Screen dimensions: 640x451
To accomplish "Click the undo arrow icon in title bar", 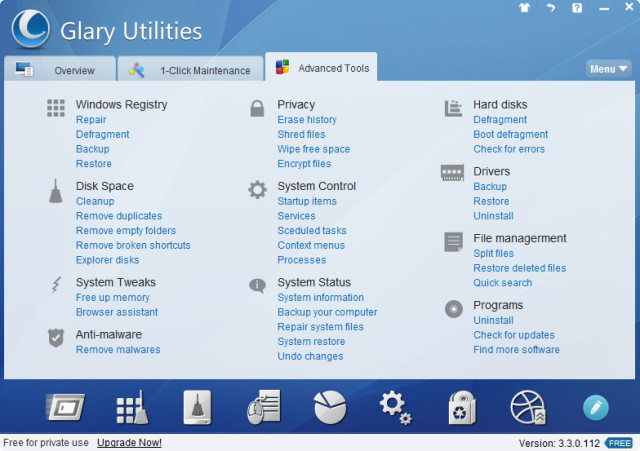I will click(x=550, y=8).
